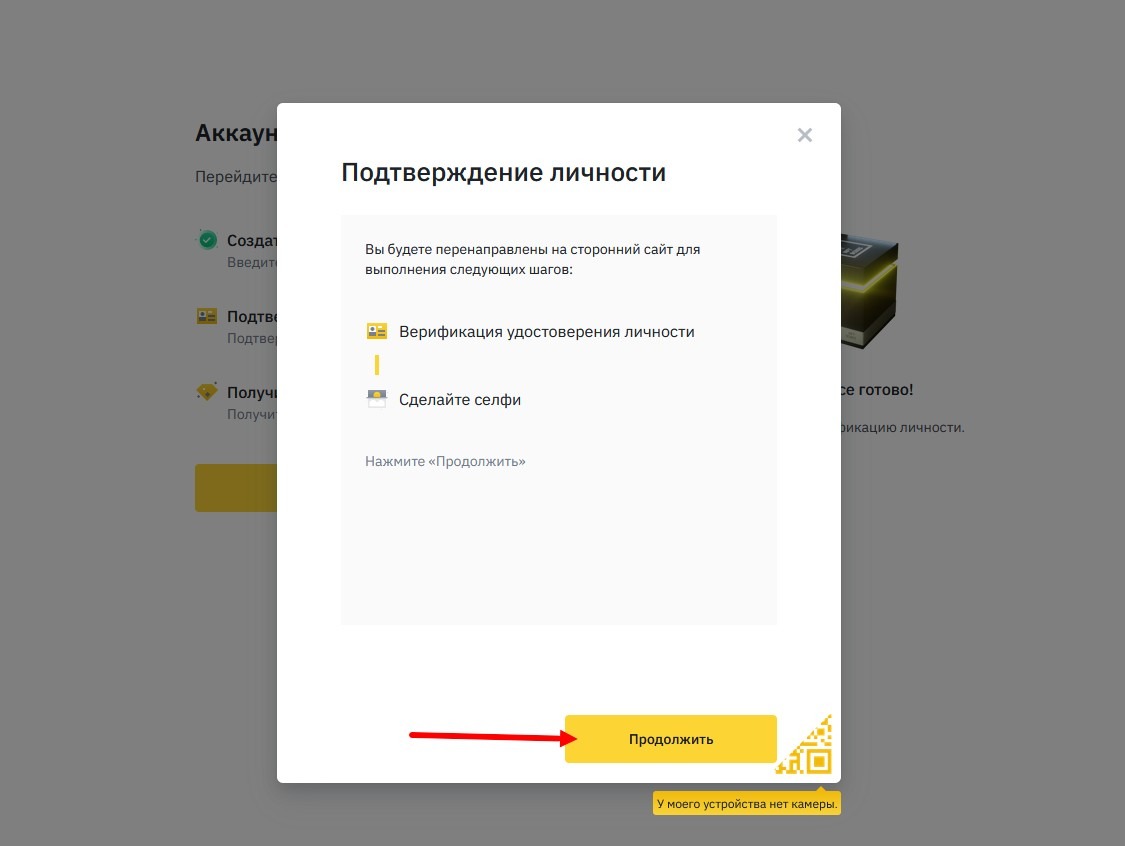Image resolution: width=1125 pixels, height=846 pixels.
Task: Click the dimmed yellow button behind dialog
Action: [x=236, y=488]
